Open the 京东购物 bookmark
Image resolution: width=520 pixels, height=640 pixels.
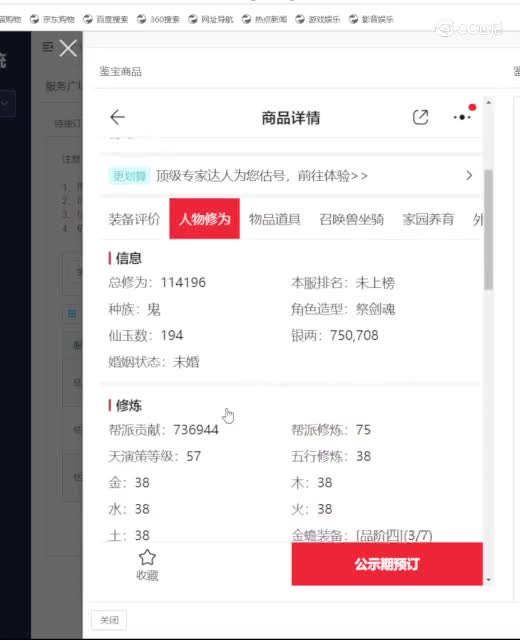pos(53,19)
